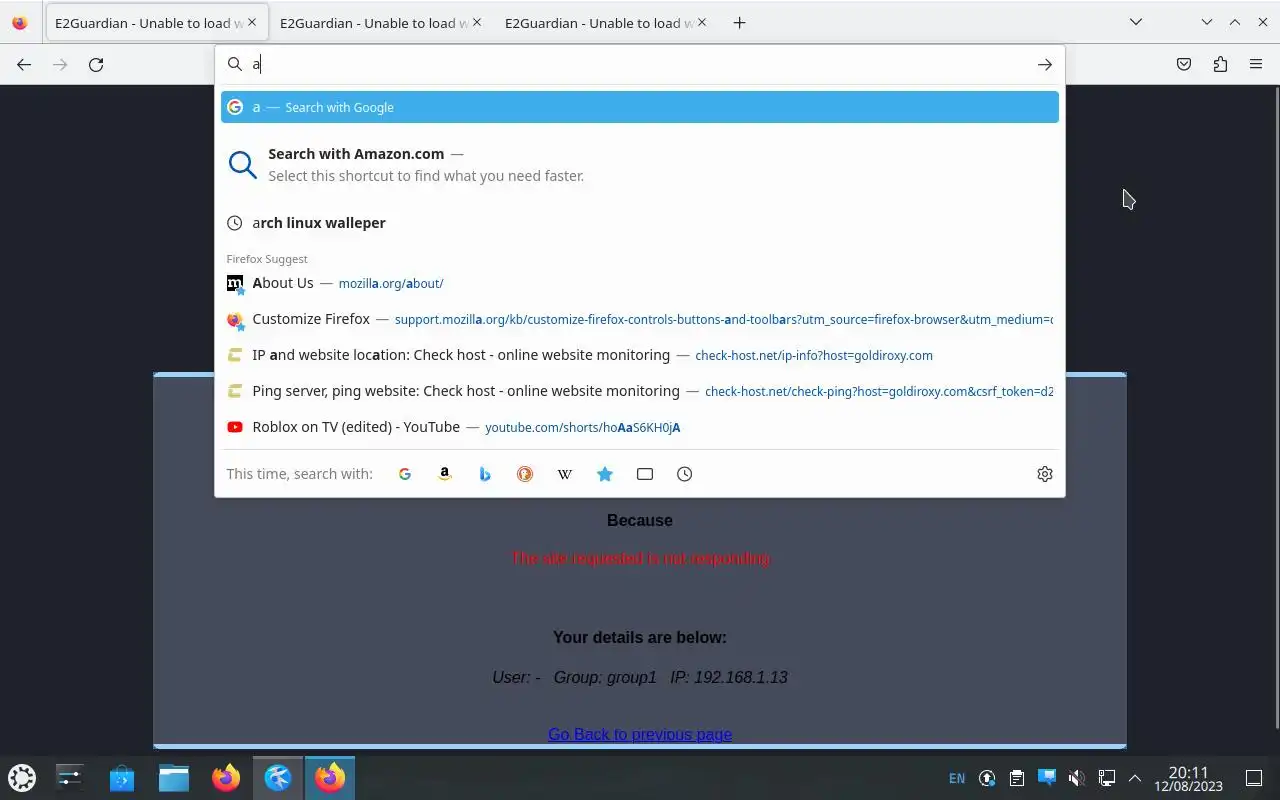The width and height of the screenshot is (1280, 800).
Task: Show hidden system tray icons
Action: point(1135,778)
